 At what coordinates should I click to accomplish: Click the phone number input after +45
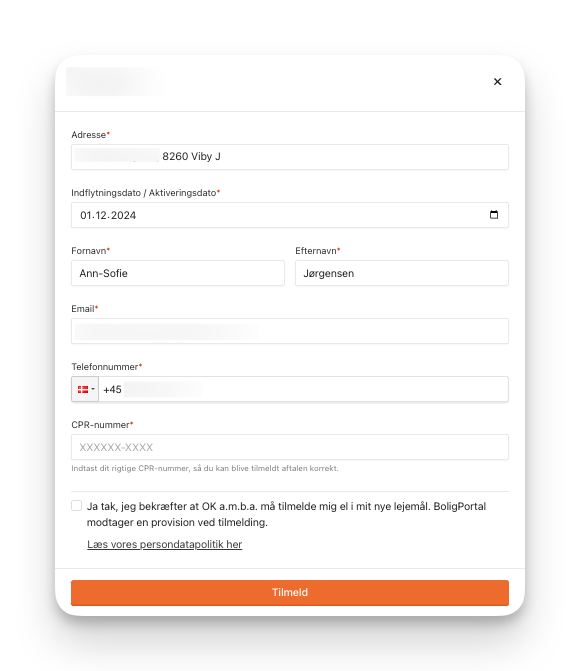[x=303, y=389]
